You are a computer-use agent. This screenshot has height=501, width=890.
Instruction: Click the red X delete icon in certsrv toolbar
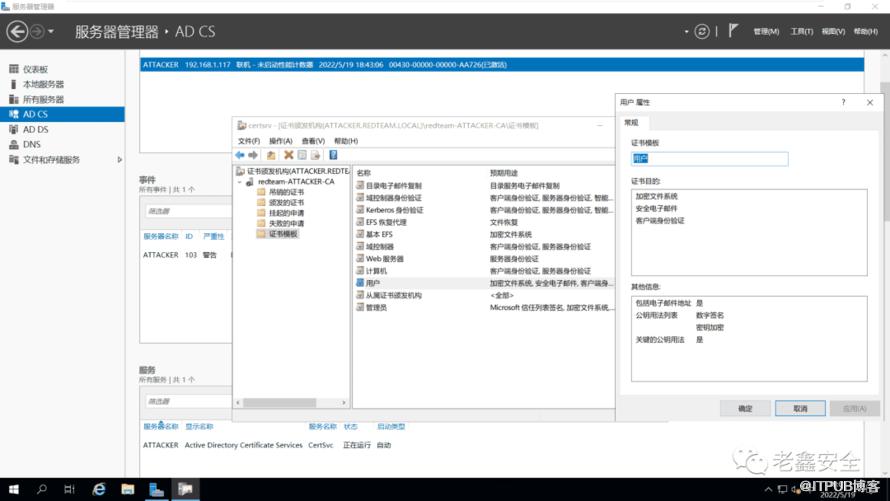click(x=288, y=155)
